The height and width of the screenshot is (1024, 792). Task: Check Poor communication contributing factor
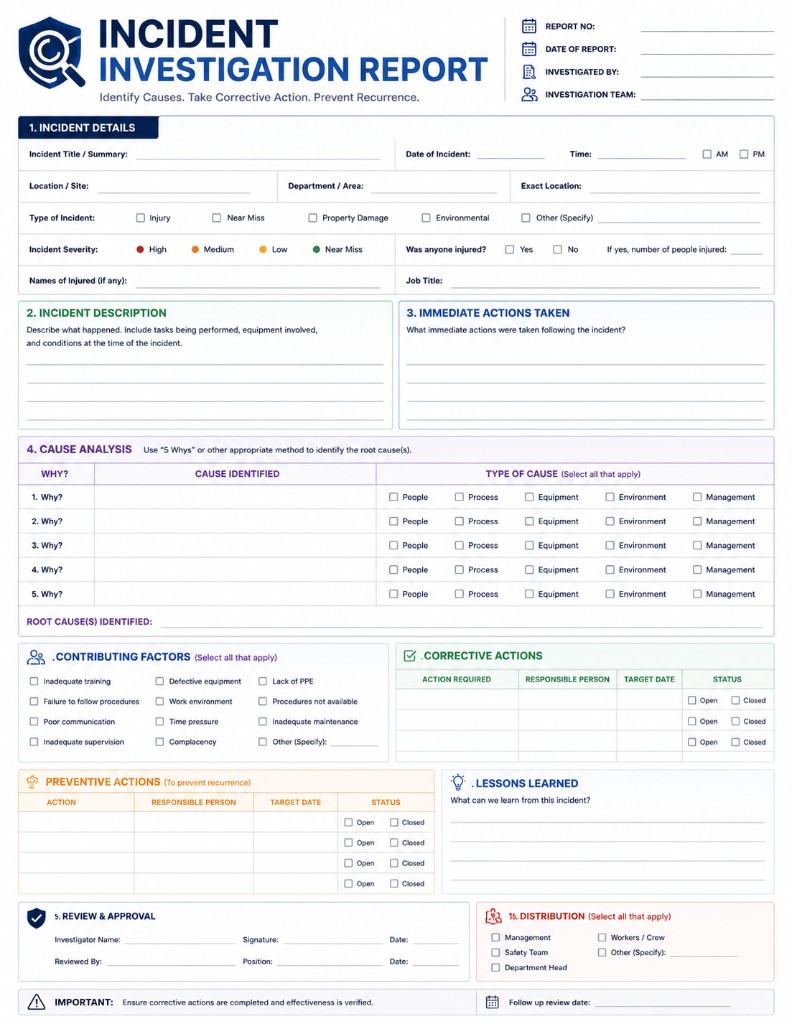[34, 722]
